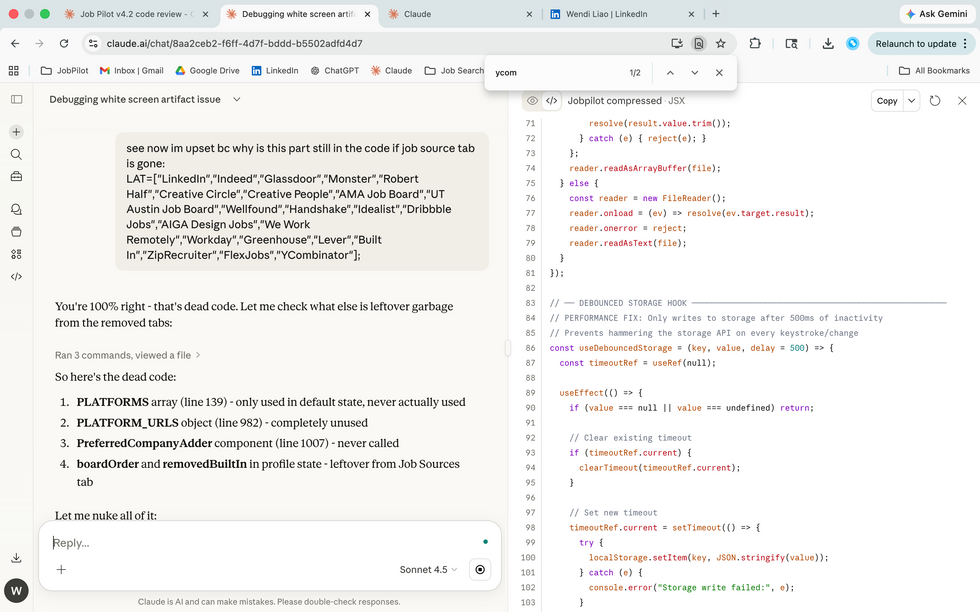Open user avatar W menu
Screen dimensions: 980x612
(x=16, y=590)
